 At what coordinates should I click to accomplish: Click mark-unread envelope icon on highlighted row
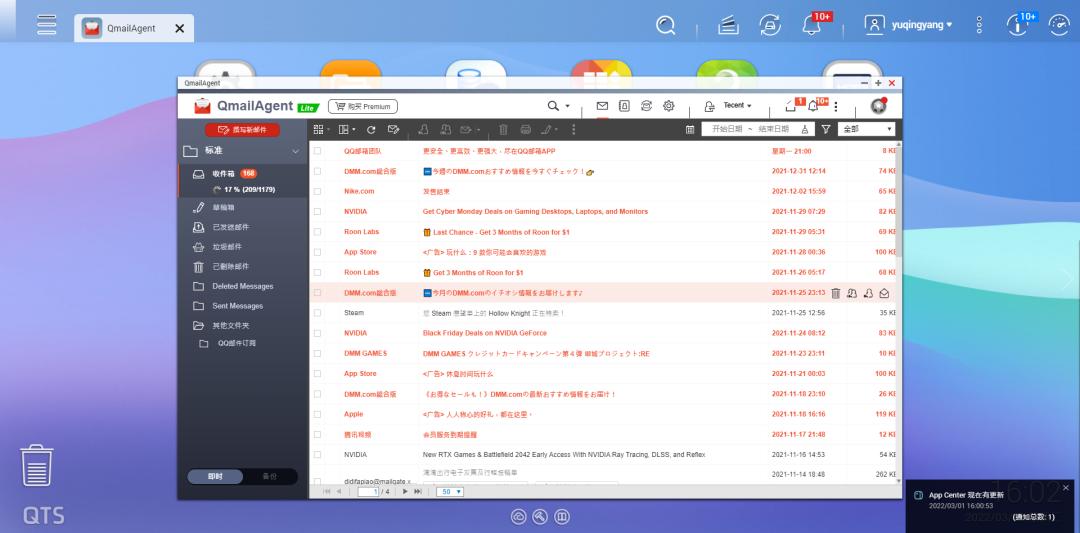click(x=884, y=293)
